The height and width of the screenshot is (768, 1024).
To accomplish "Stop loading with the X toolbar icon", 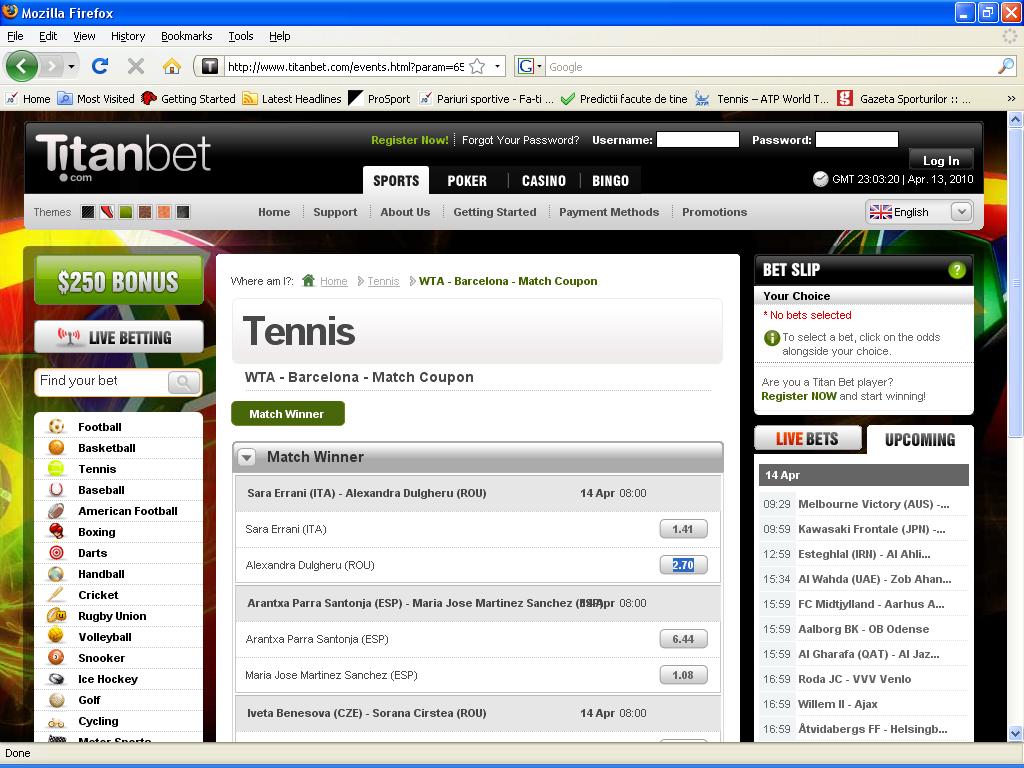I will [136, 66].
